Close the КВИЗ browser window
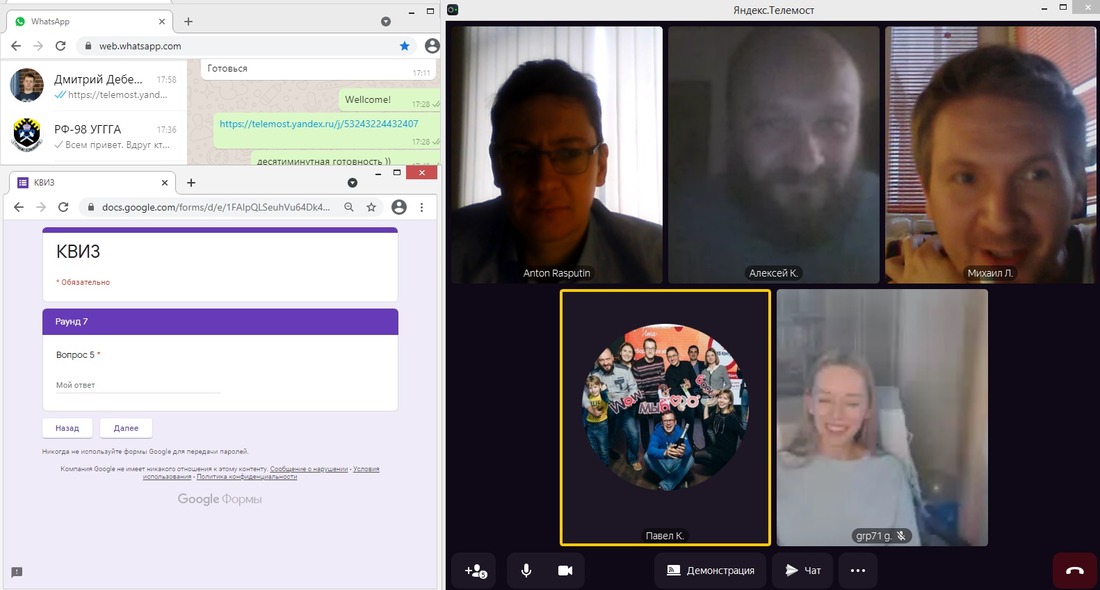The width and height of the screenshot is (1100, 590). 422,173
